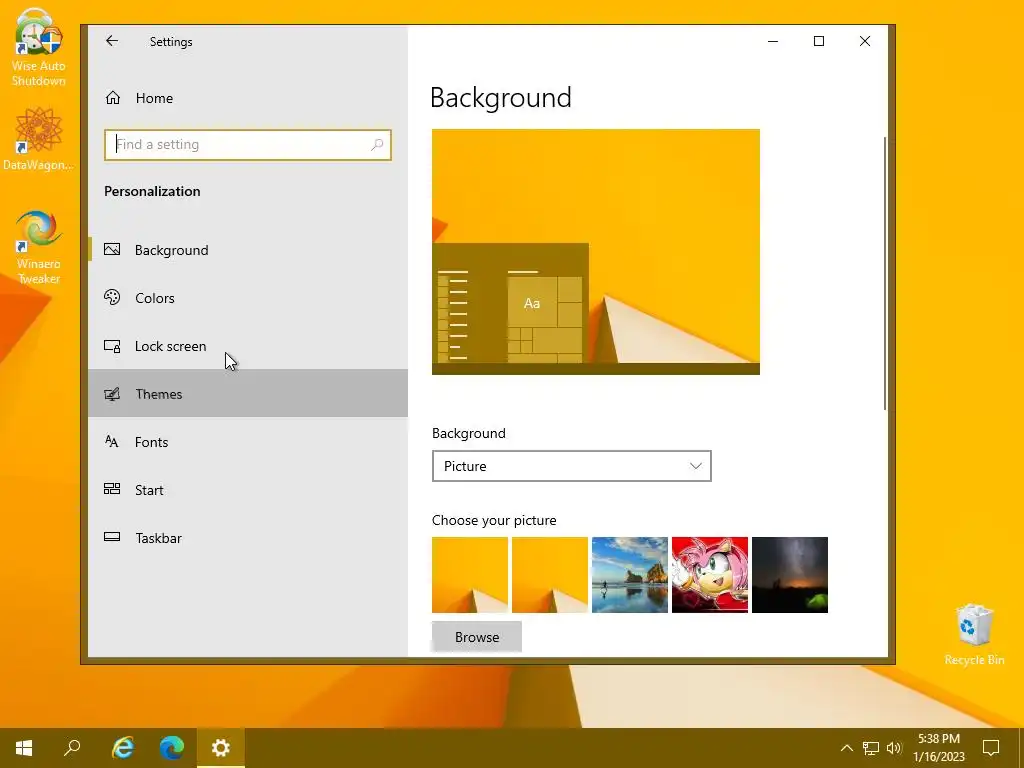The image size is (1024, 768).
Task: Click the Home house icon
Action: pos(113,97)
